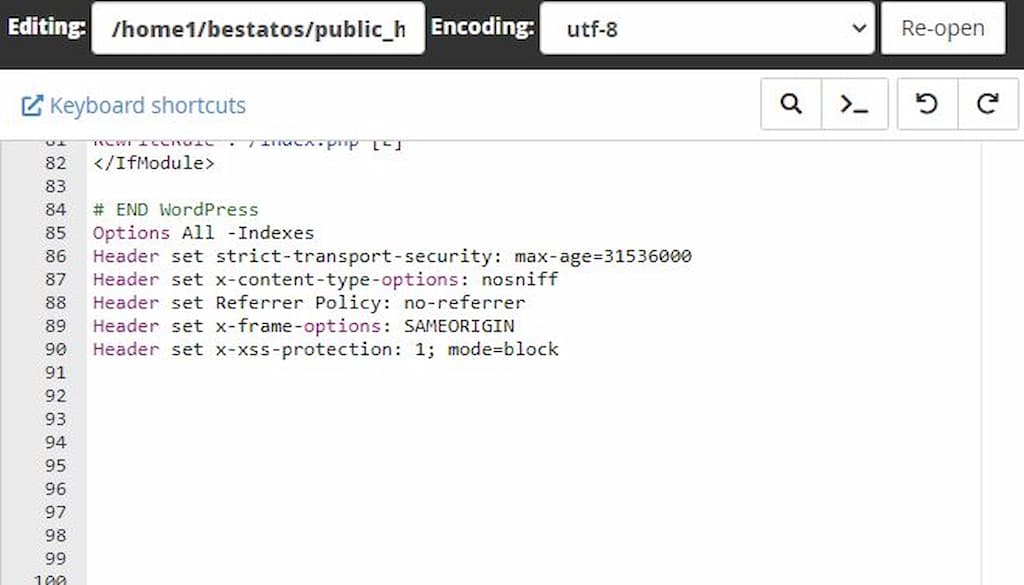Open the search magnifier tool

(791, 104)
